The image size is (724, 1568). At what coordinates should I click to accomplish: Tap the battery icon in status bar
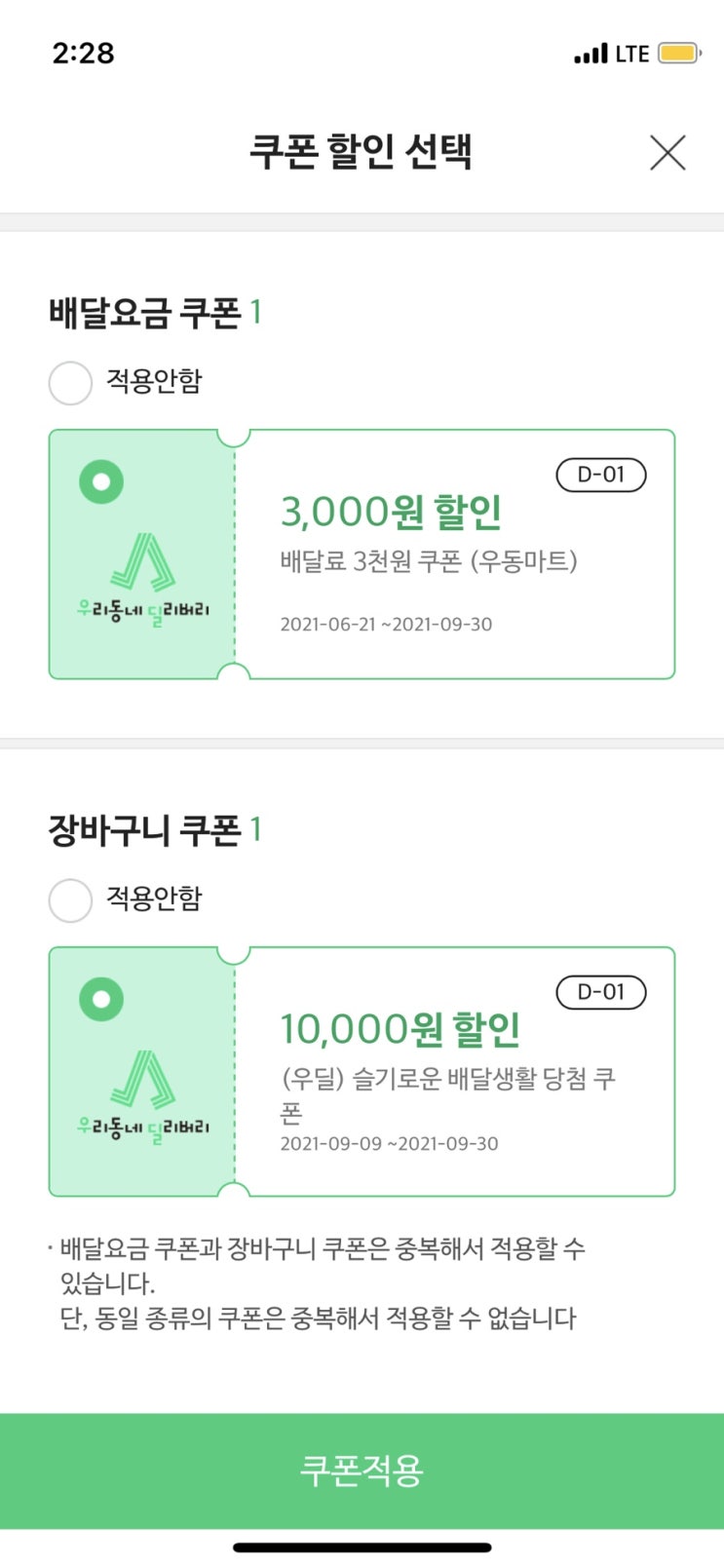coord(679,54)
